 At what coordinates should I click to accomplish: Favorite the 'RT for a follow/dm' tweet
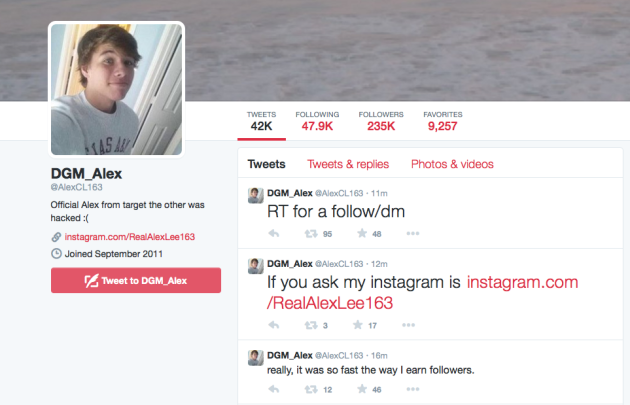coord(362,233)
